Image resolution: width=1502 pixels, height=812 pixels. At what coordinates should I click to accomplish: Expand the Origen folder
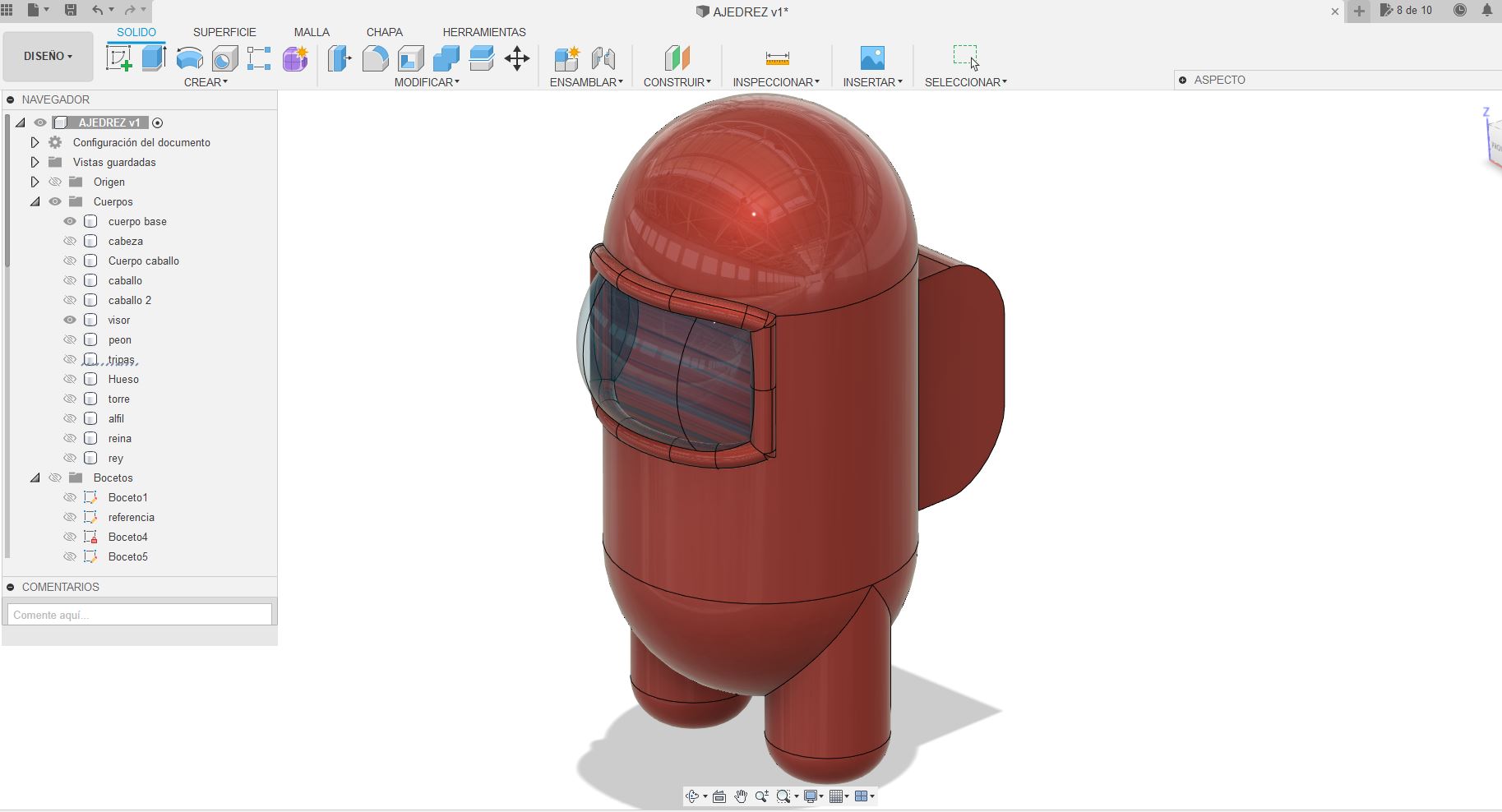[x=35, y=182]
